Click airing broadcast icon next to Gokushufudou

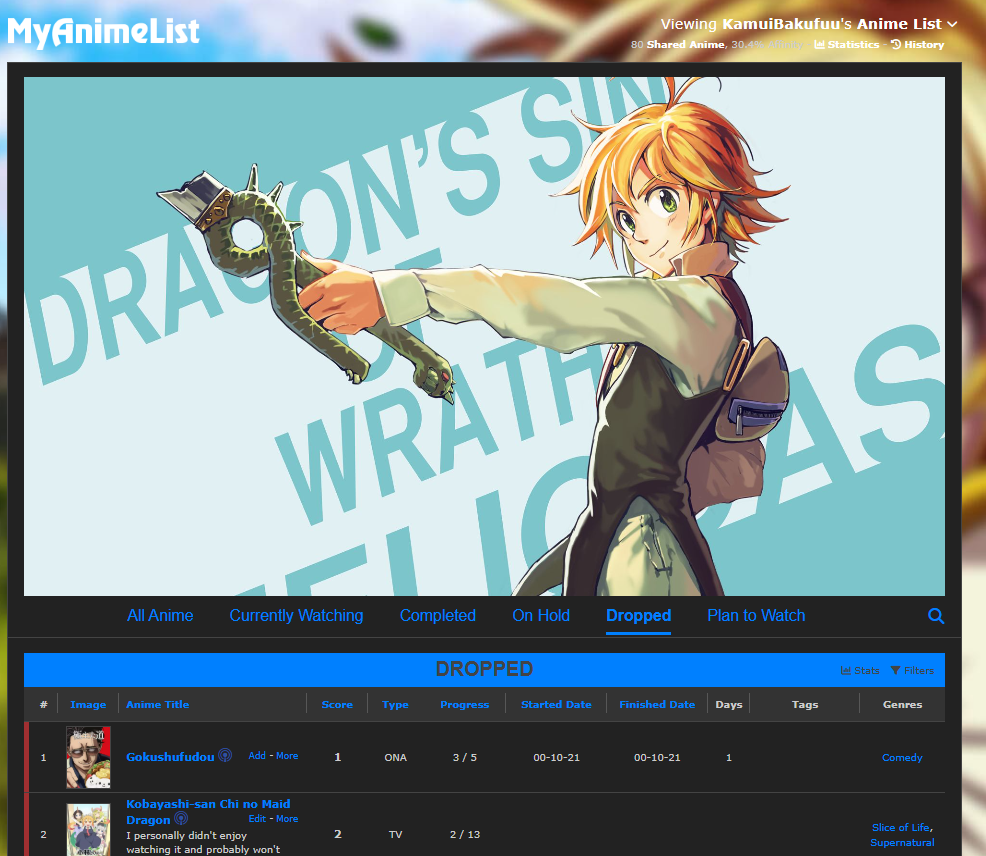(225, 755)
